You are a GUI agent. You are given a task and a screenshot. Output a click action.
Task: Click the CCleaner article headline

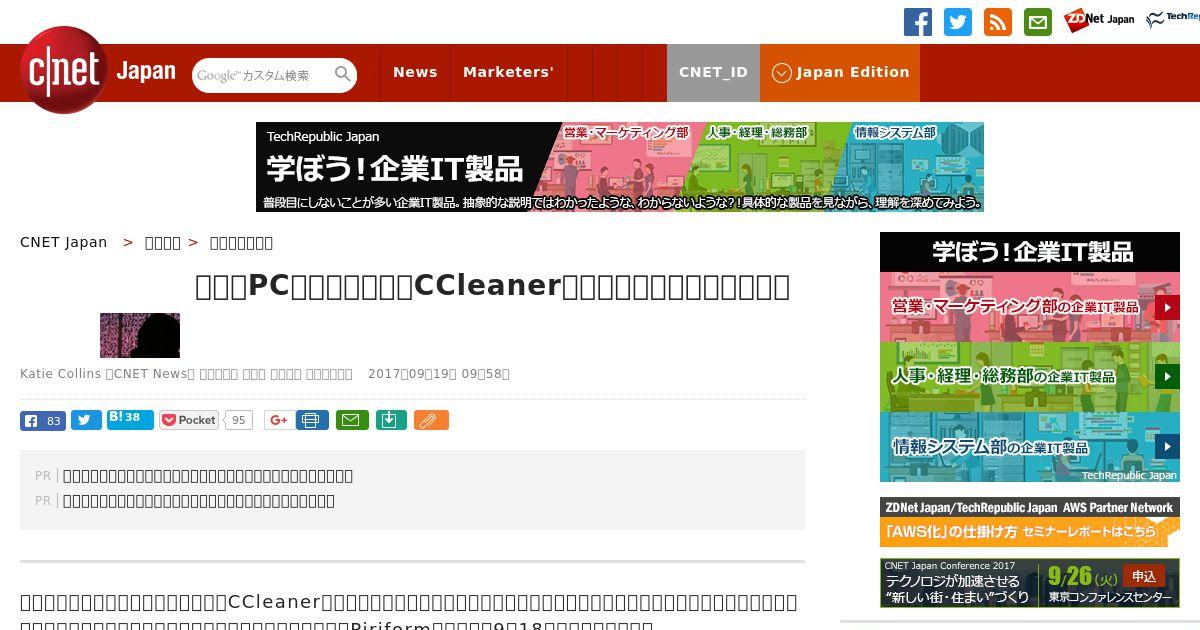point(492,286)
